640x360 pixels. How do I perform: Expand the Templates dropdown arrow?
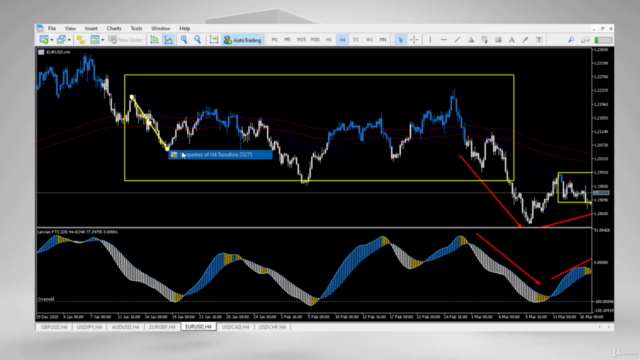click(x=102, y=40)
